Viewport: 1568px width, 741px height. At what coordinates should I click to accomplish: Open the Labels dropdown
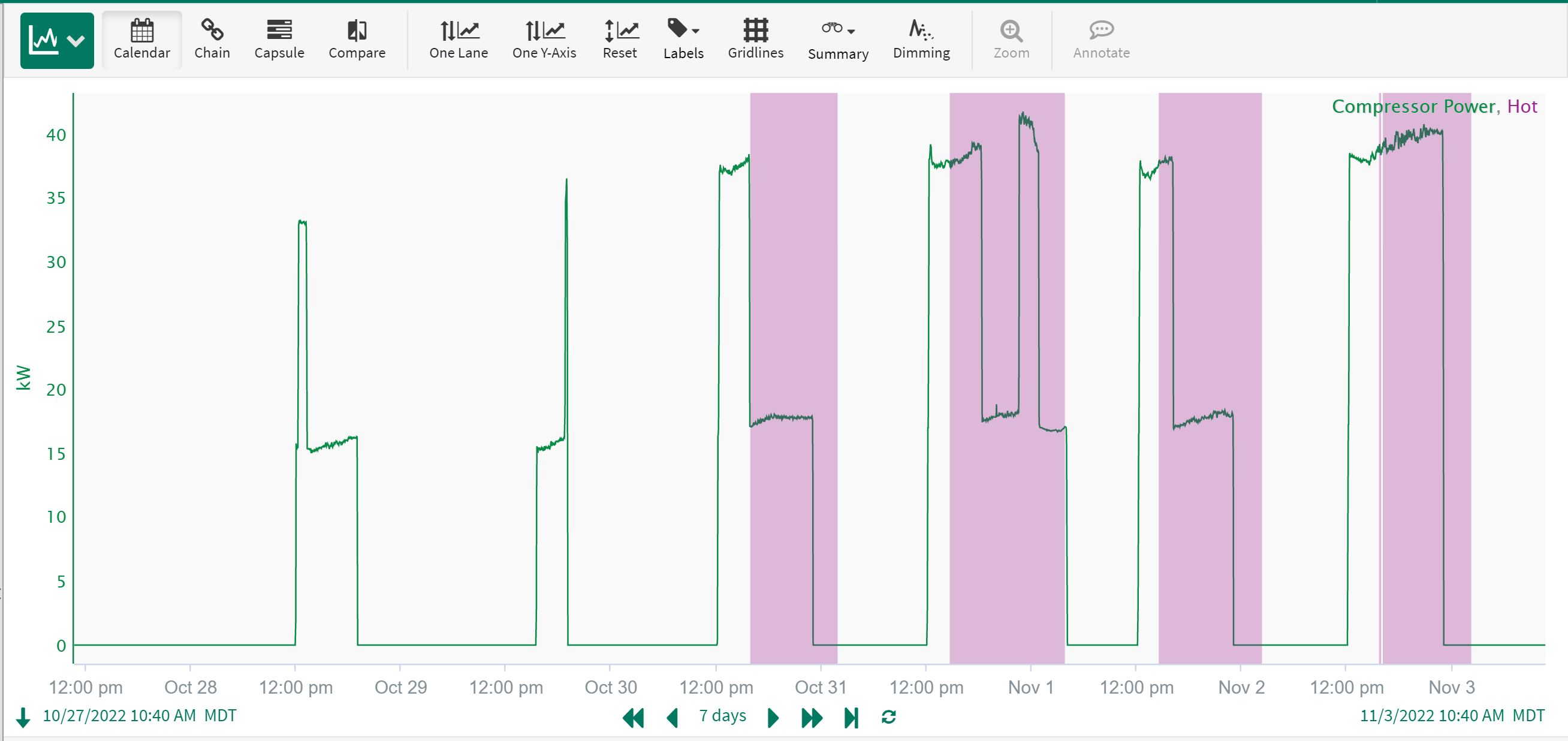pyautogui.click(x=683, y=40)
